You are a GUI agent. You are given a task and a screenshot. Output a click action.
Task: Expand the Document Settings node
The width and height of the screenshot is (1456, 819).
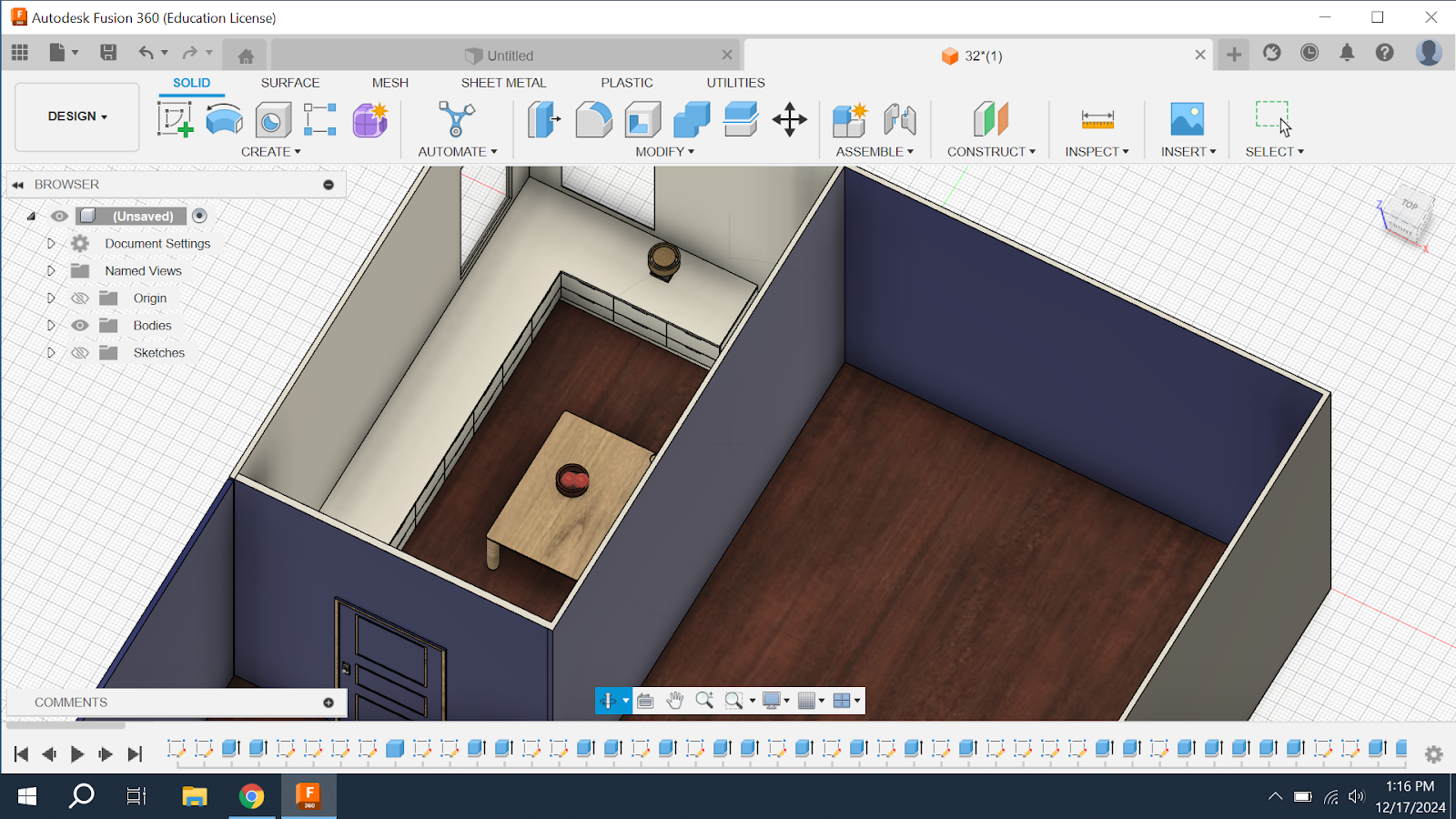pyautogui.click(x=51, y=244)
